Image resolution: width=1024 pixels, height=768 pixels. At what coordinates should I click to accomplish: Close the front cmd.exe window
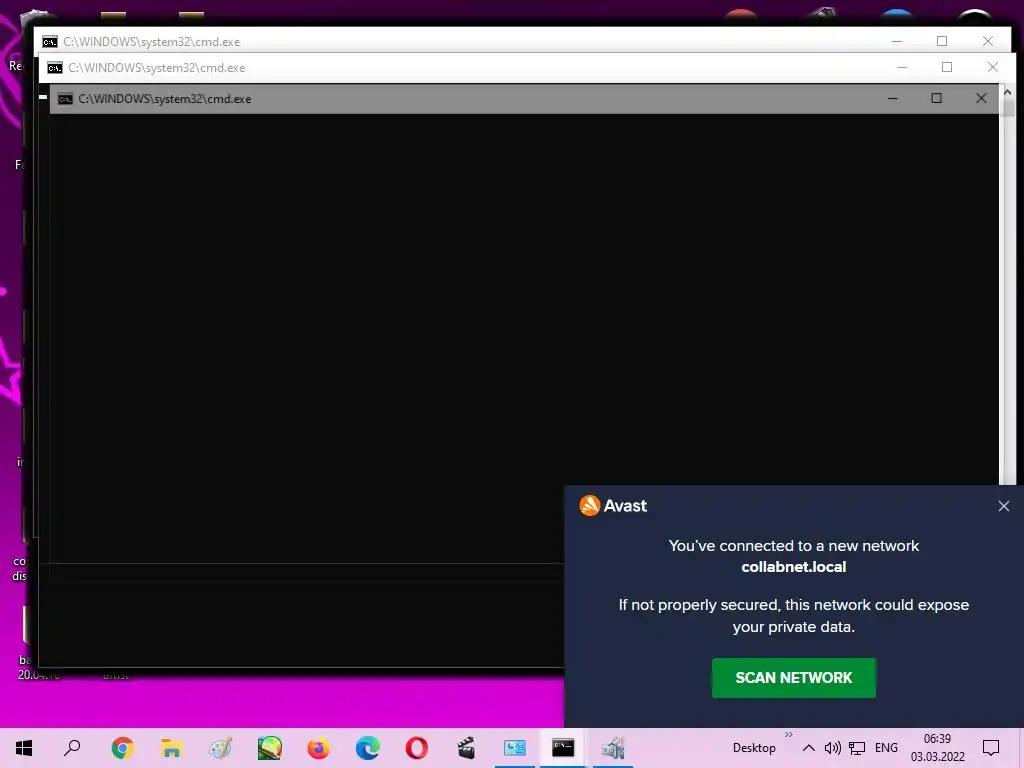pyautogui.click(x=981, y=99)
